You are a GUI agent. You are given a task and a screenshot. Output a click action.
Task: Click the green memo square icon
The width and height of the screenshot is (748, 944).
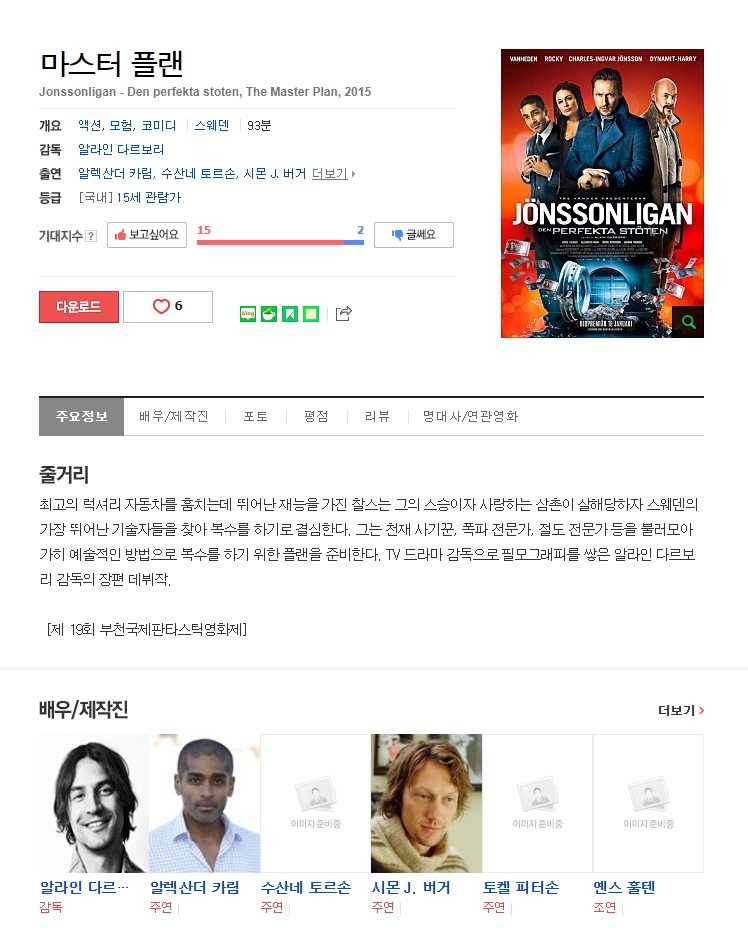pos(311,314)
